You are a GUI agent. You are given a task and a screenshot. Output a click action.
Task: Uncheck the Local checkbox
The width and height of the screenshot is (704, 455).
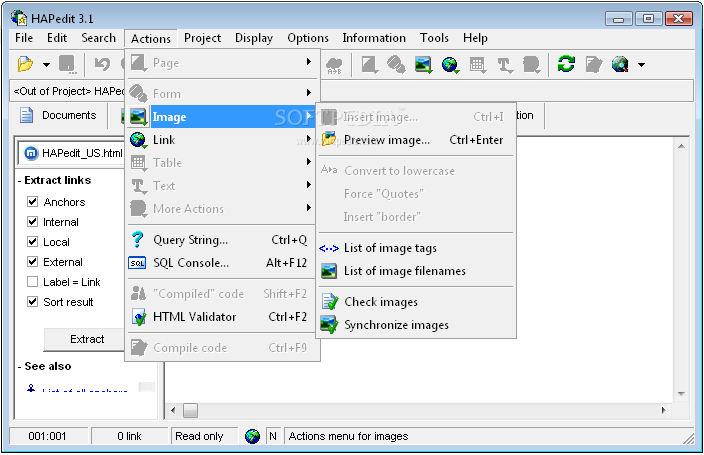pyautogui.click(x=32, y=241)
